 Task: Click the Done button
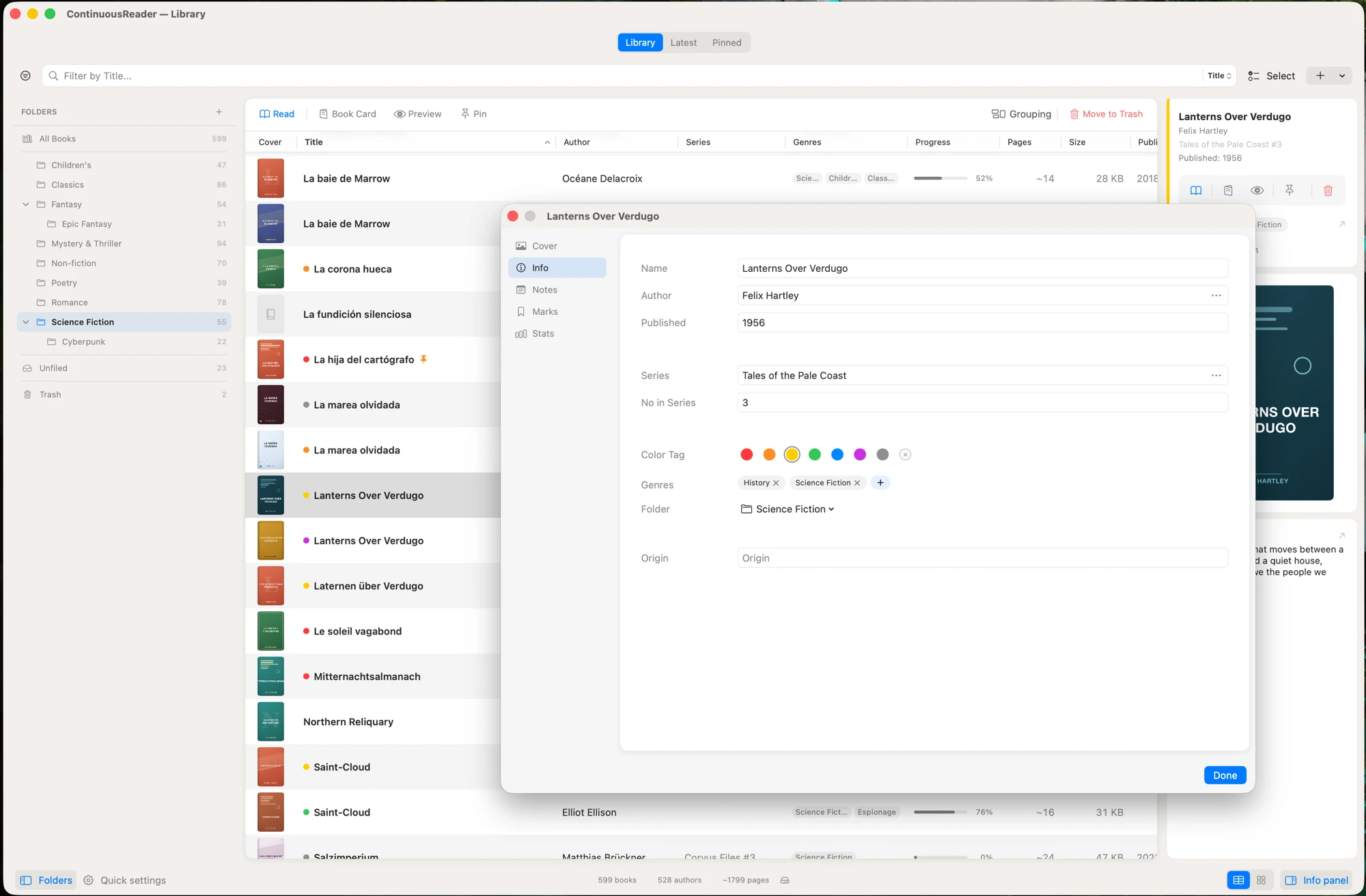pos(1225,775)
